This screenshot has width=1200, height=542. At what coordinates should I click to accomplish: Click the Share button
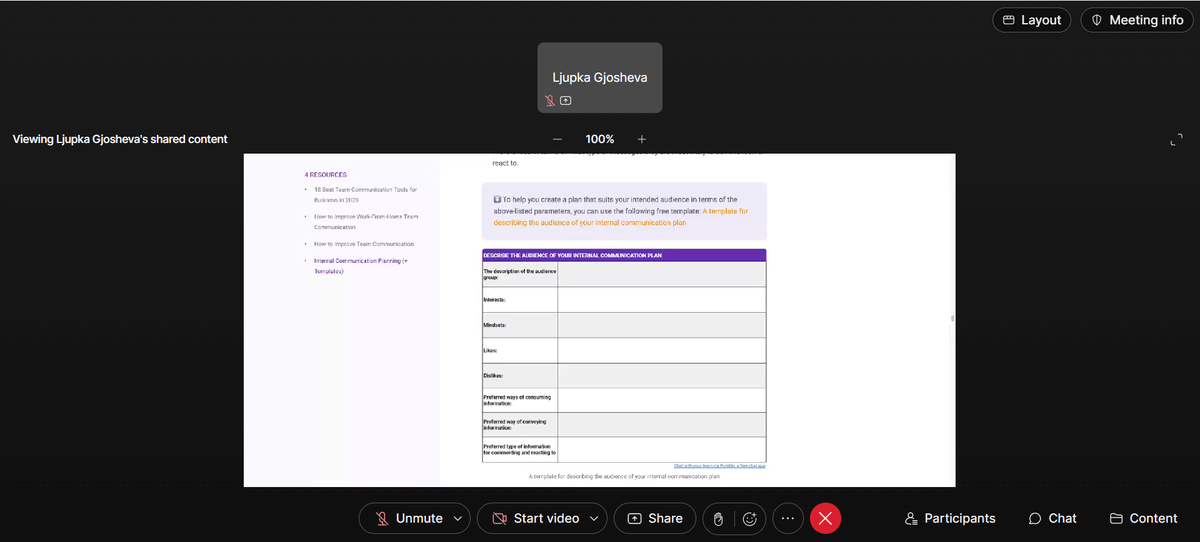pos(655,518)
